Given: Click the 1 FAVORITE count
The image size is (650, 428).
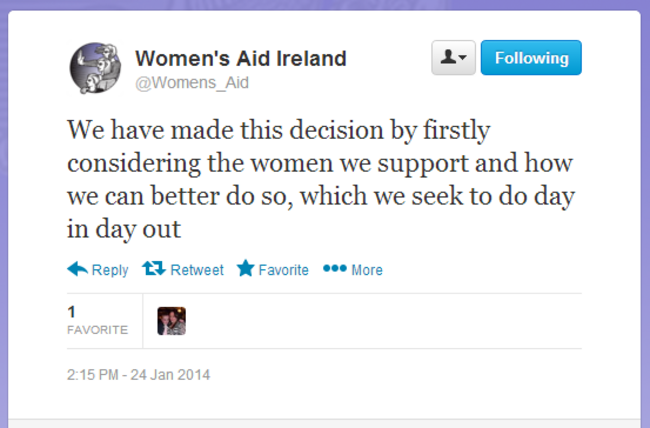Looking at the screenshot, I should 97,321.
